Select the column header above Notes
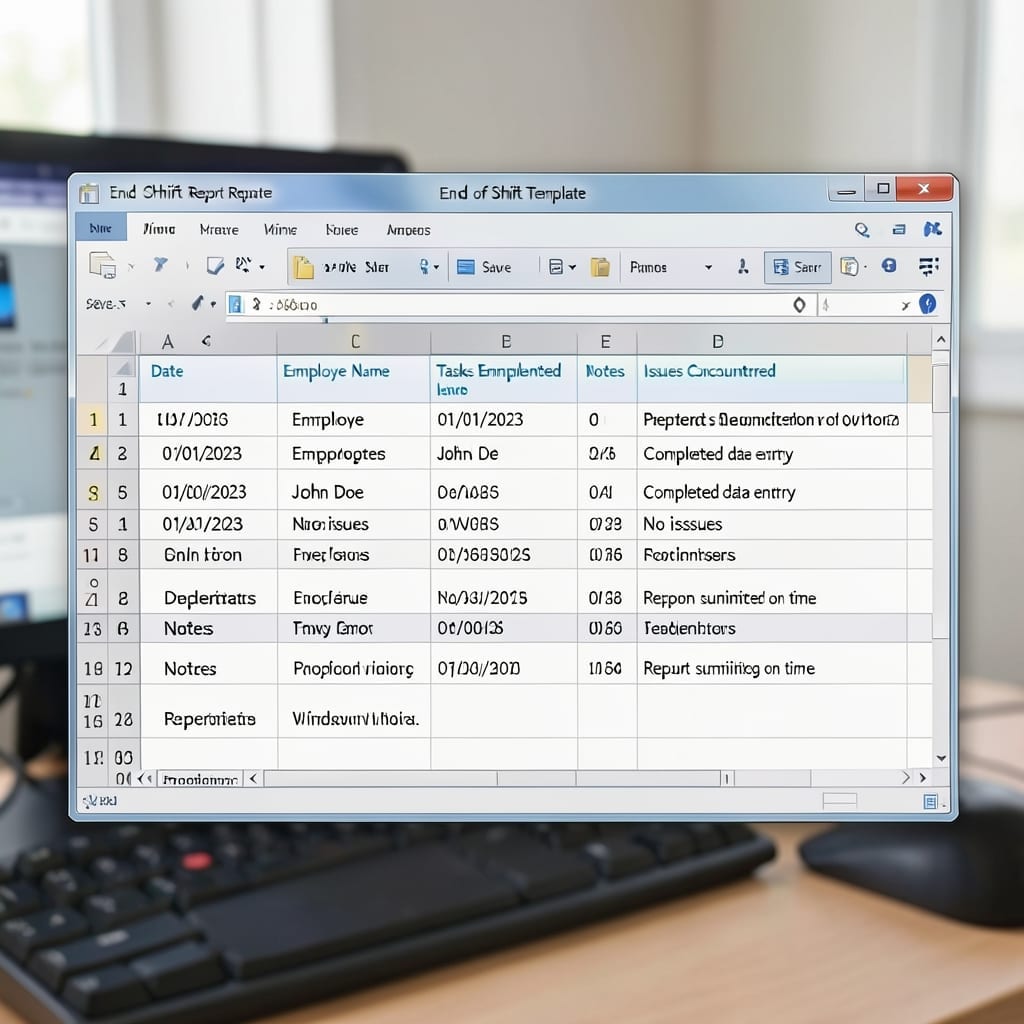Viewport: 1024px width, 1024px height. coord(607,342)
